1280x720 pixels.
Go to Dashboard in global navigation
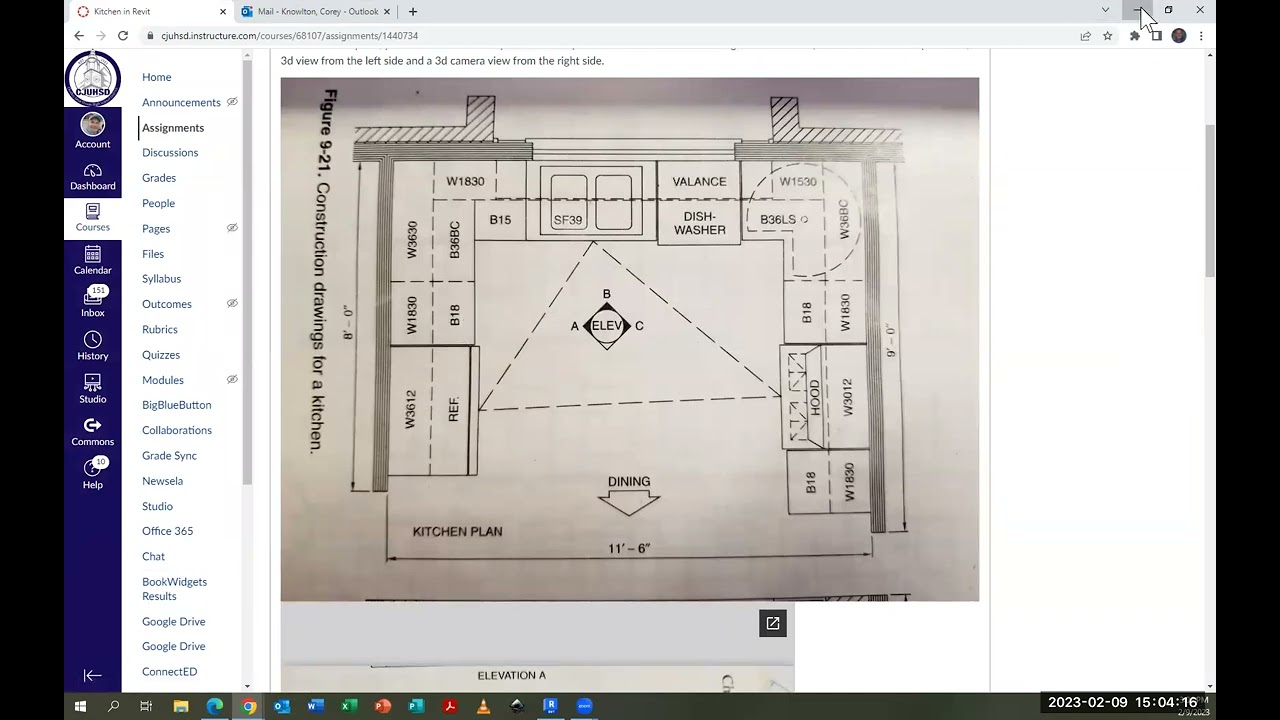93,176
